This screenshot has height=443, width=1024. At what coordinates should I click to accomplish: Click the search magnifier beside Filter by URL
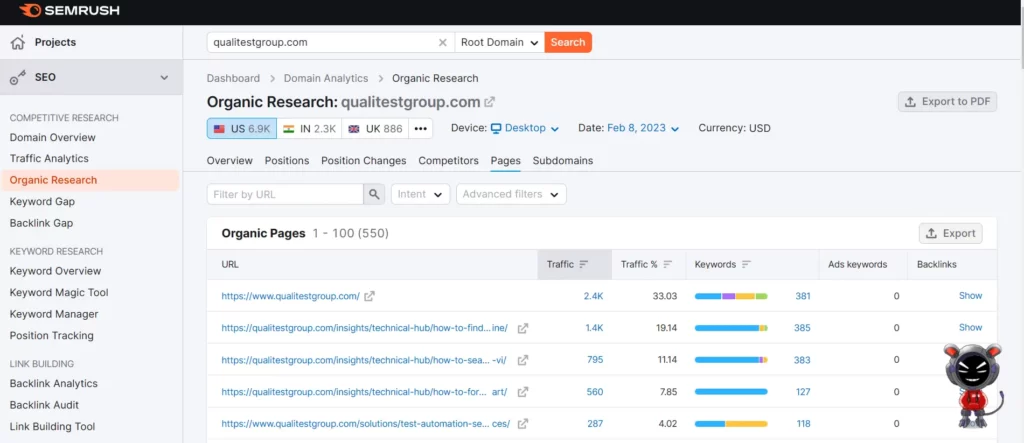tap(374, 194)
